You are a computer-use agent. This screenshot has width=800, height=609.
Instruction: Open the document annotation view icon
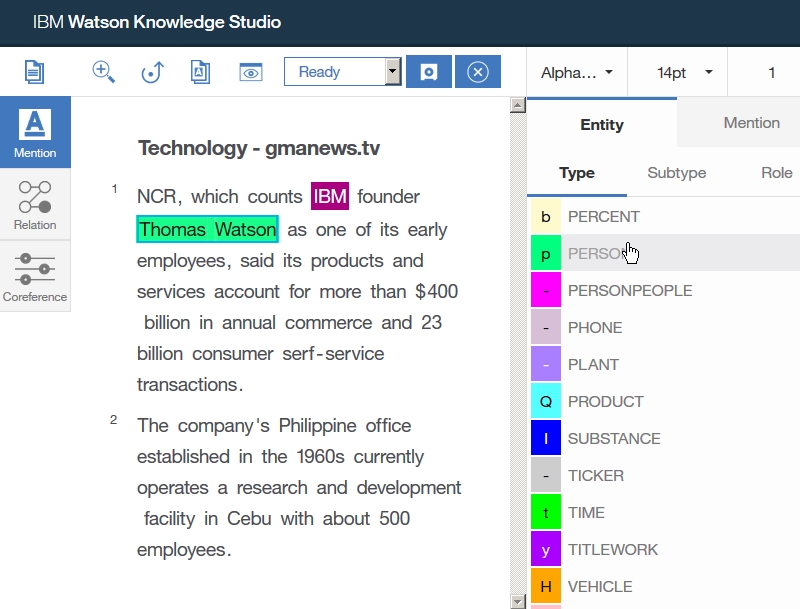pos(201,72)
